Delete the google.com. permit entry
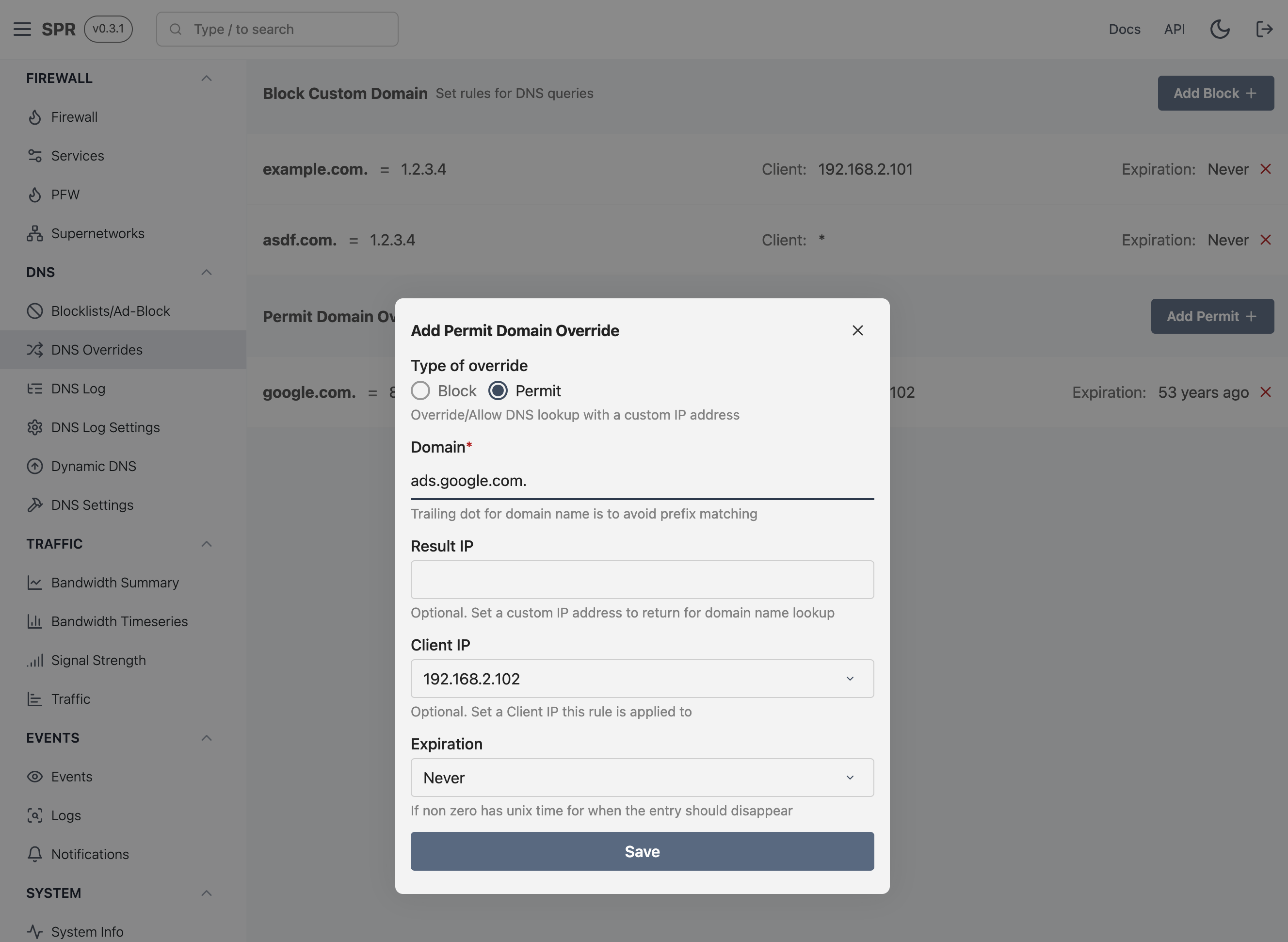Viewport: 1288px width, 942px height. (1265, 392)
